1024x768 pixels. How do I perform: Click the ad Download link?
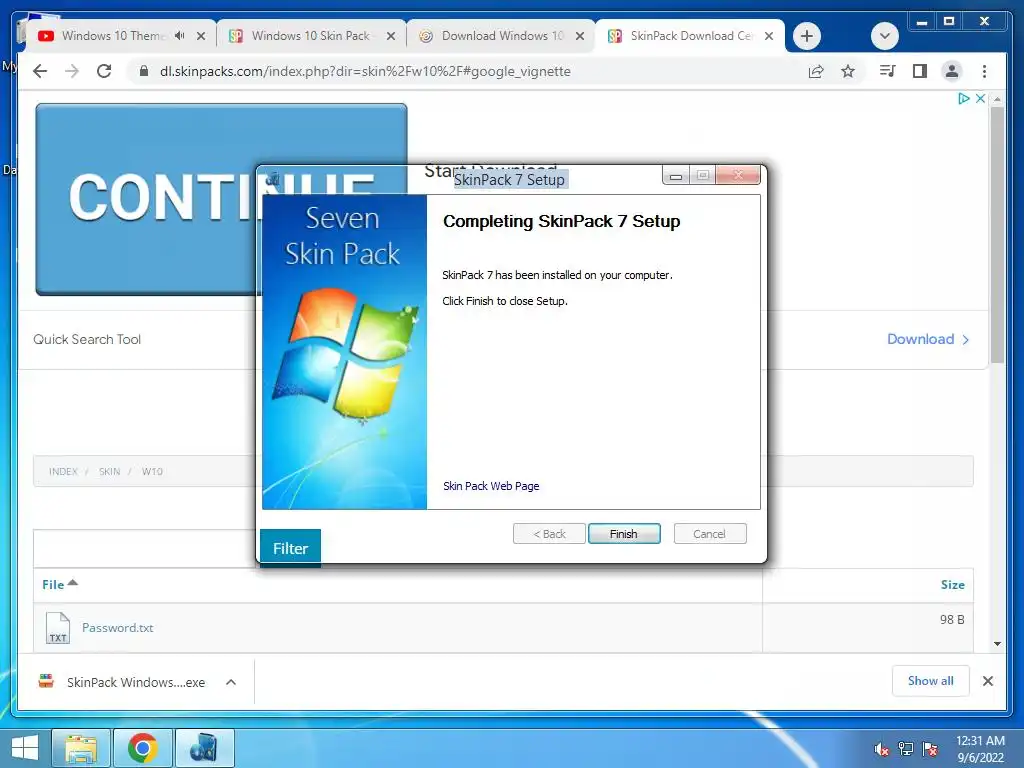point(927,339)
